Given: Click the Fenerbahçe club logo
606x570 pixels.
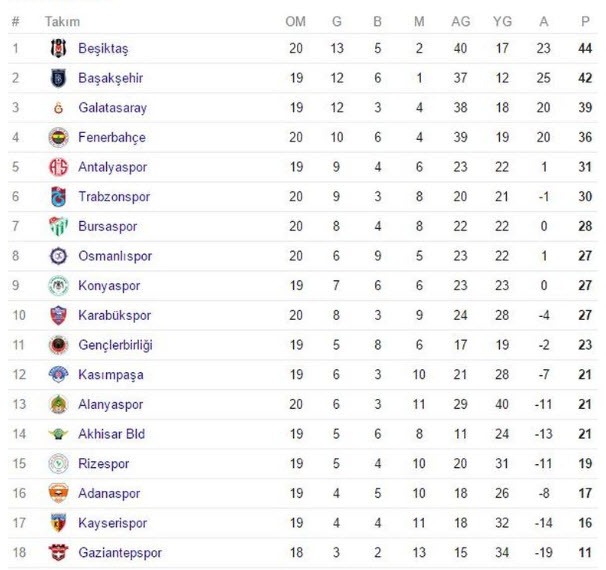Looking at the screenshot, I should (58, 138).
